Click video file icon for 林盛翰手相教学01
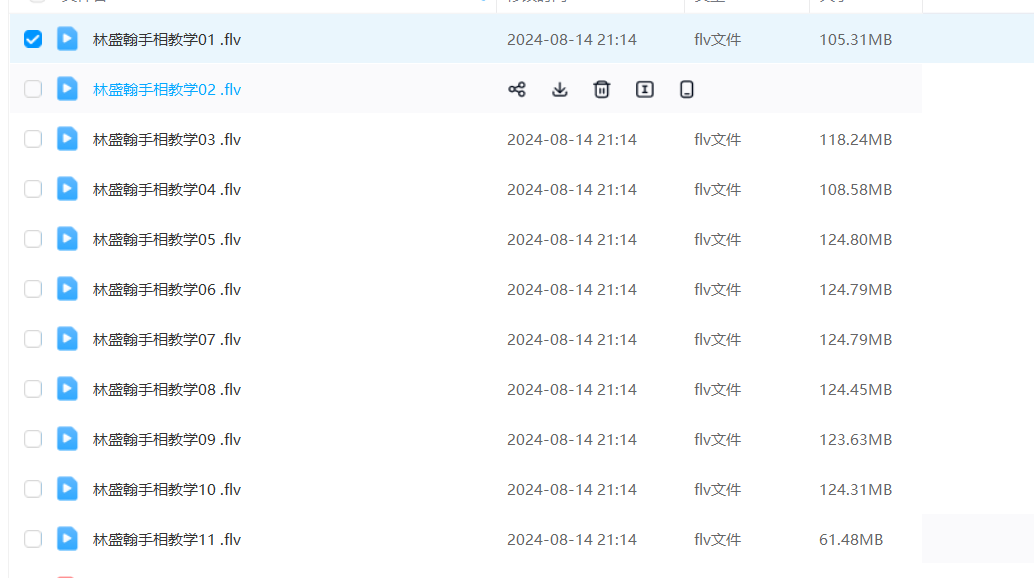Screen dimensions: 1034x578 67,39
